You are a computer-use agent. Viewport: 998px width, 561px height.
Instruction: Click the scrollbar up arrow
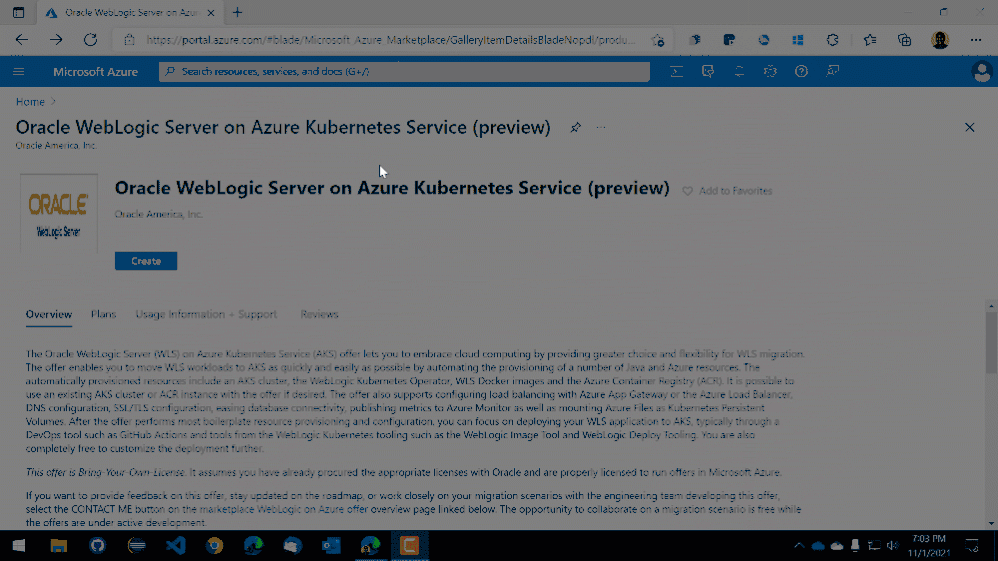tap(992, 306)
